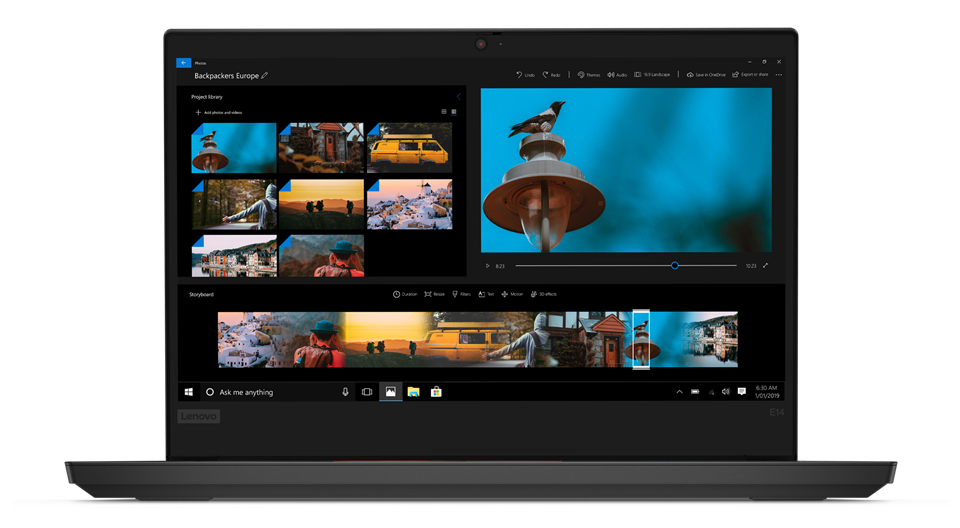Open the Duration storyboard tool
The height and width of the screenshot is (528, 960).
[405, 295]
